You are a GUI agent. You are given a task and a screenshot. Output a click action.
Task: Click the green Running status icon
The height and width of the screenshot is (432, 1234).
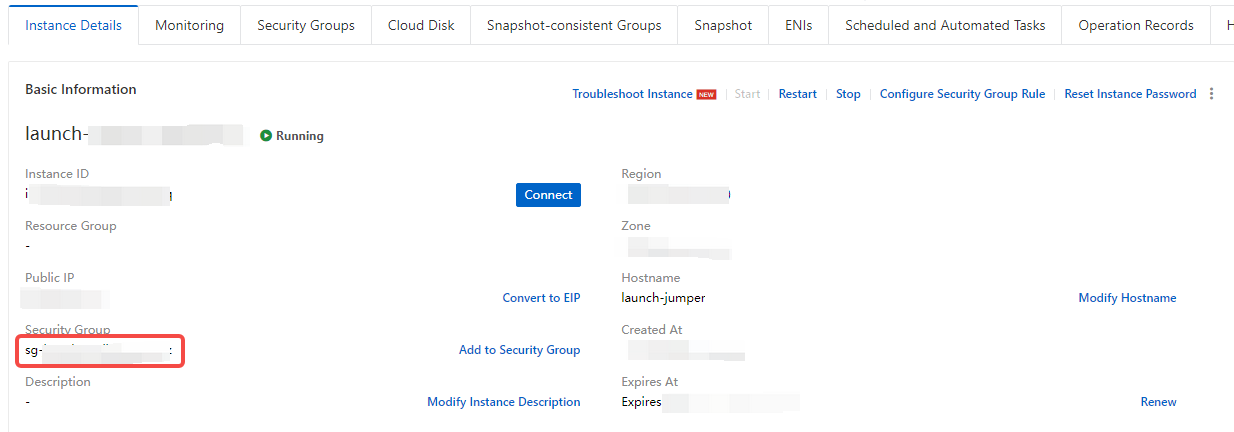[266, 136]
